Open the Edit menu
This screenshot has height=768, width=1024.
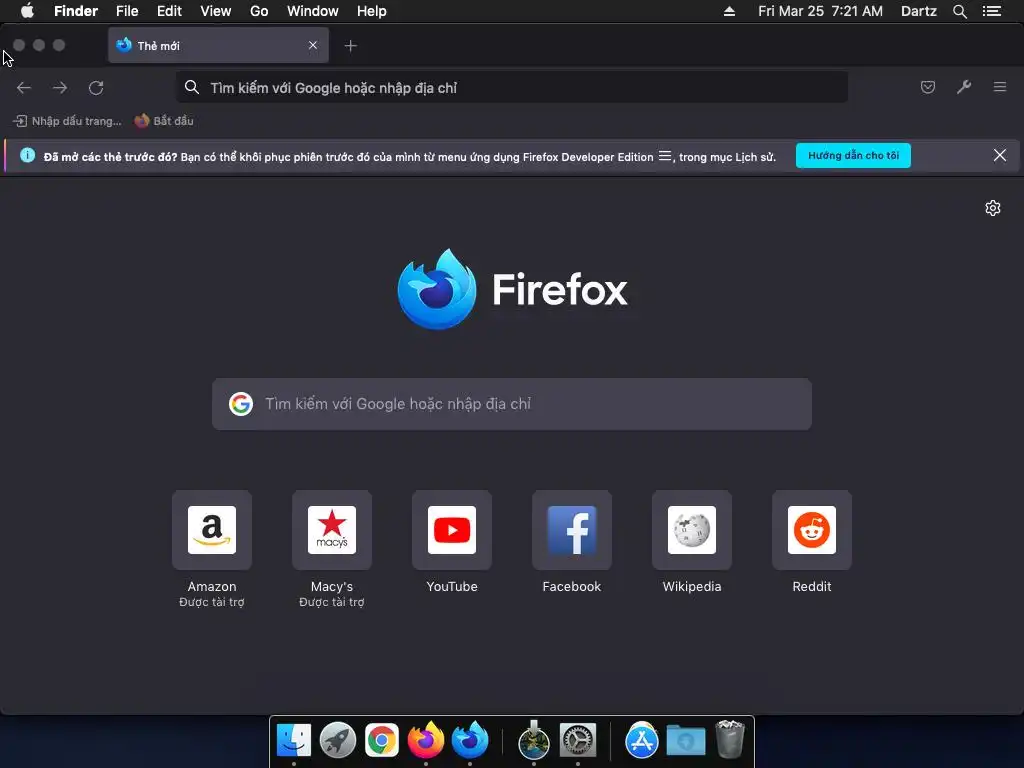(x=169, y=11)
